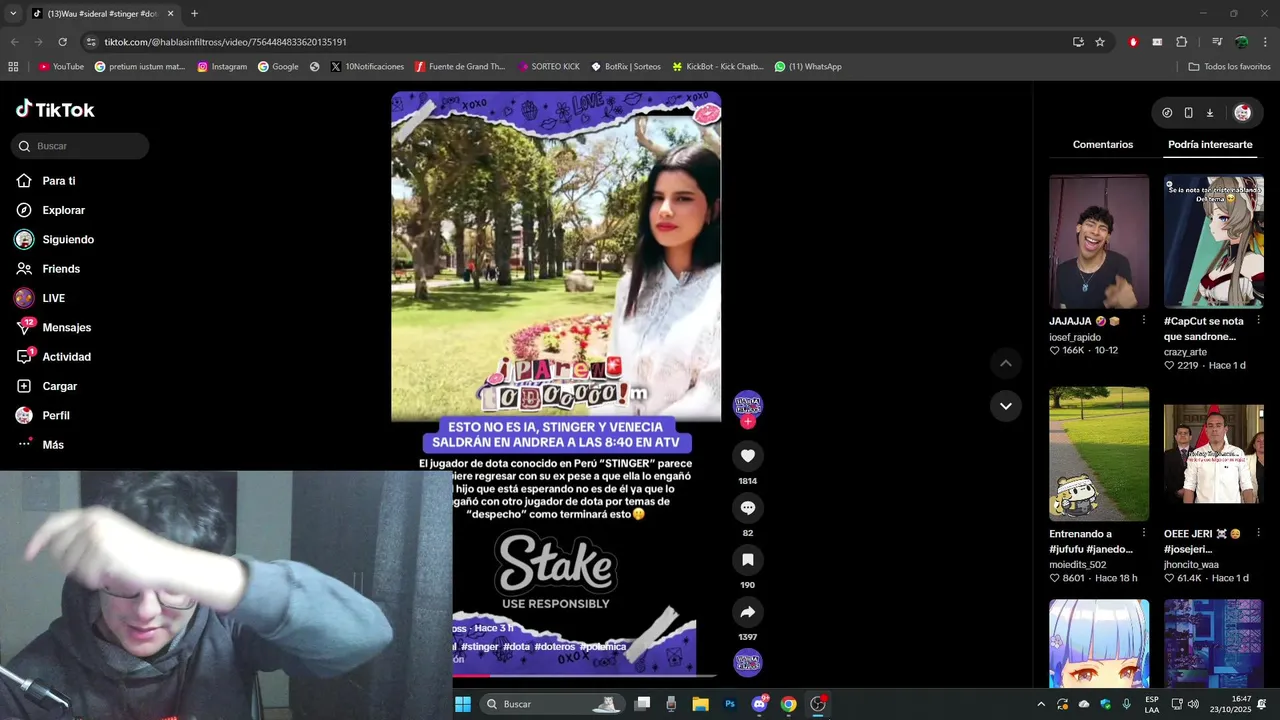The width and height of the screenshot is (1280, 720).
Task: Go to the next video (down arrow)
Action: 1006,406
